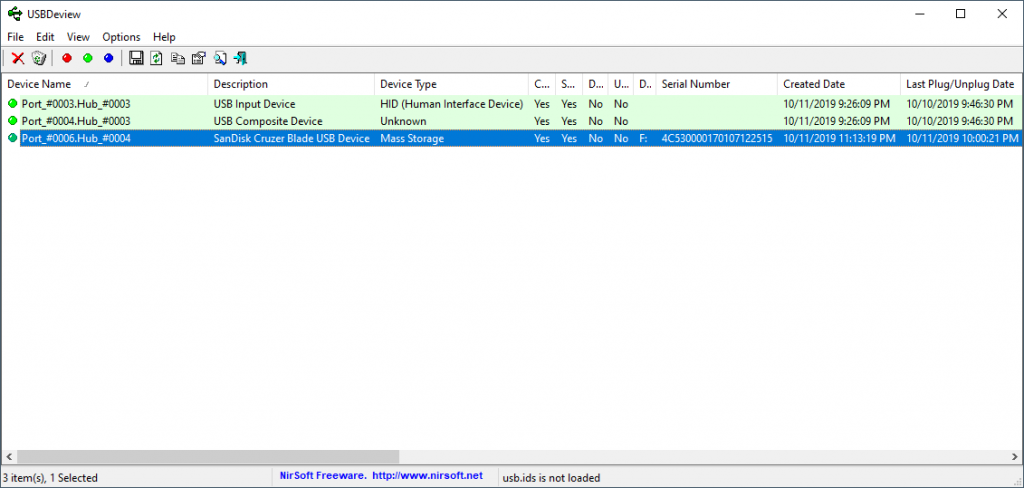1024x488 pixels.
Task: Open the Options menu
Action: [121, 37]
